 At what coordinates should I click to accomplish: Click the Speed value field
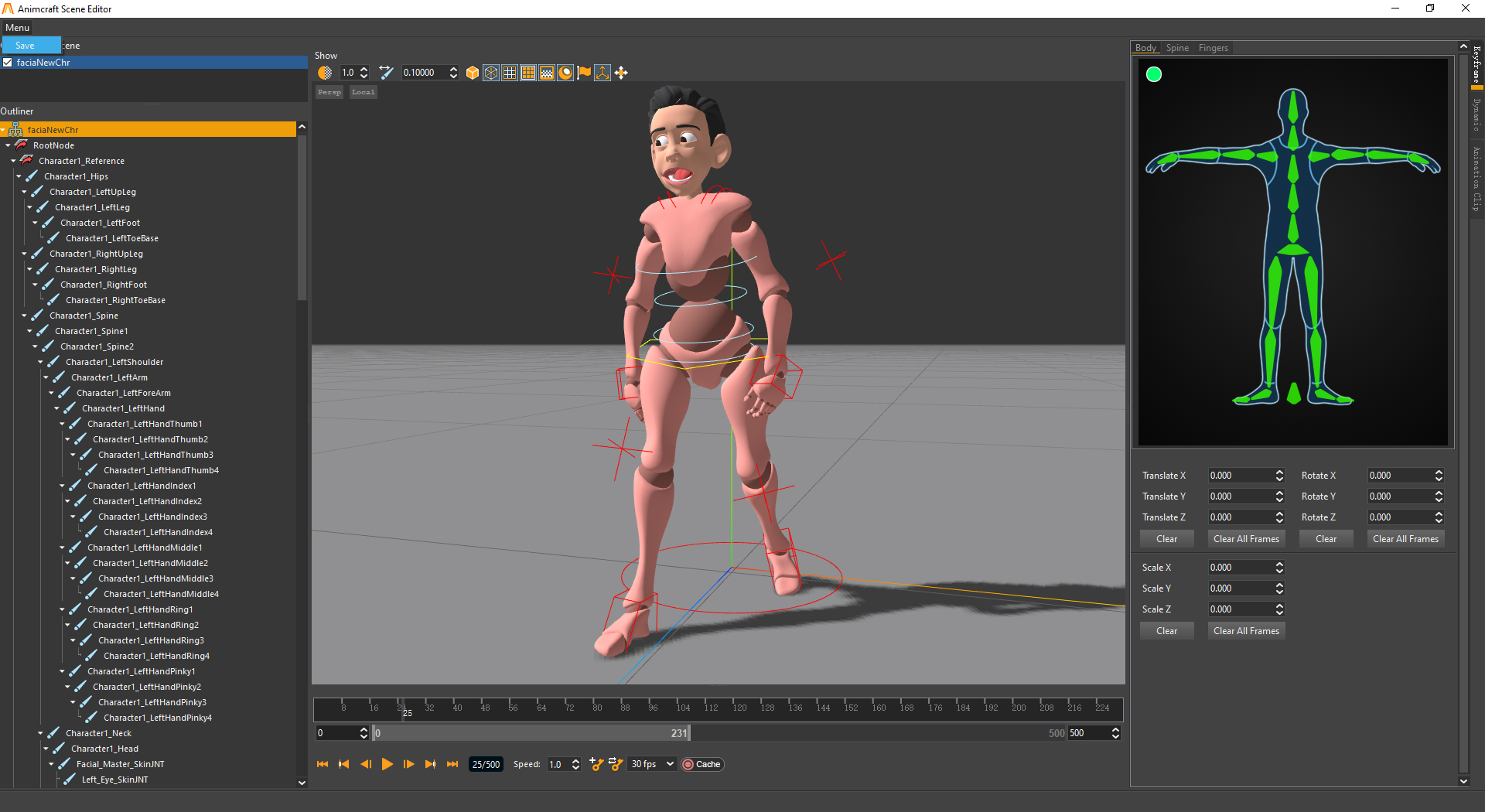click(x=558, y=764)
